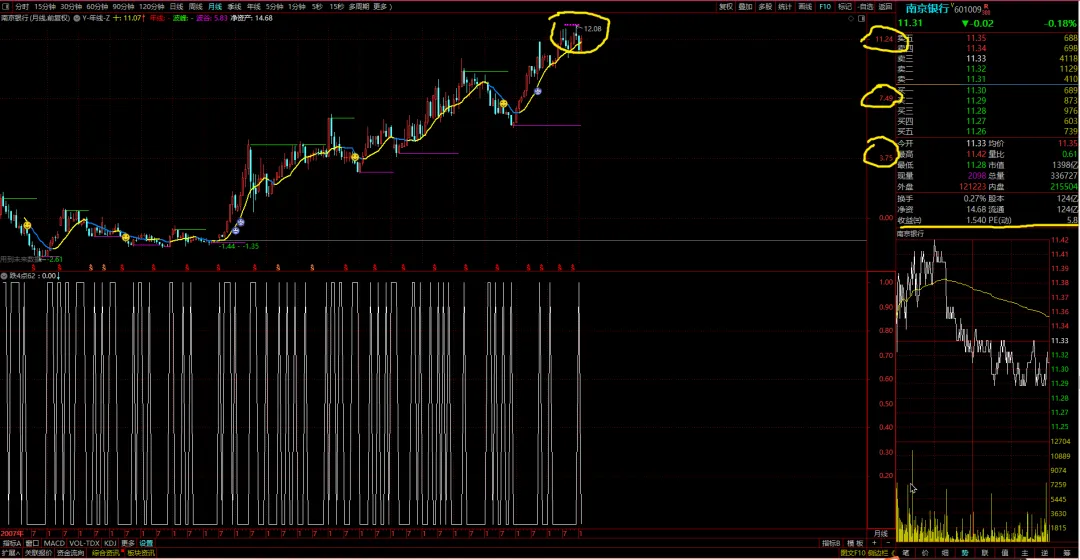The image size is (1080, 560).
Task: Switch chart to 分时 intraday view
Action: (21, 6)
